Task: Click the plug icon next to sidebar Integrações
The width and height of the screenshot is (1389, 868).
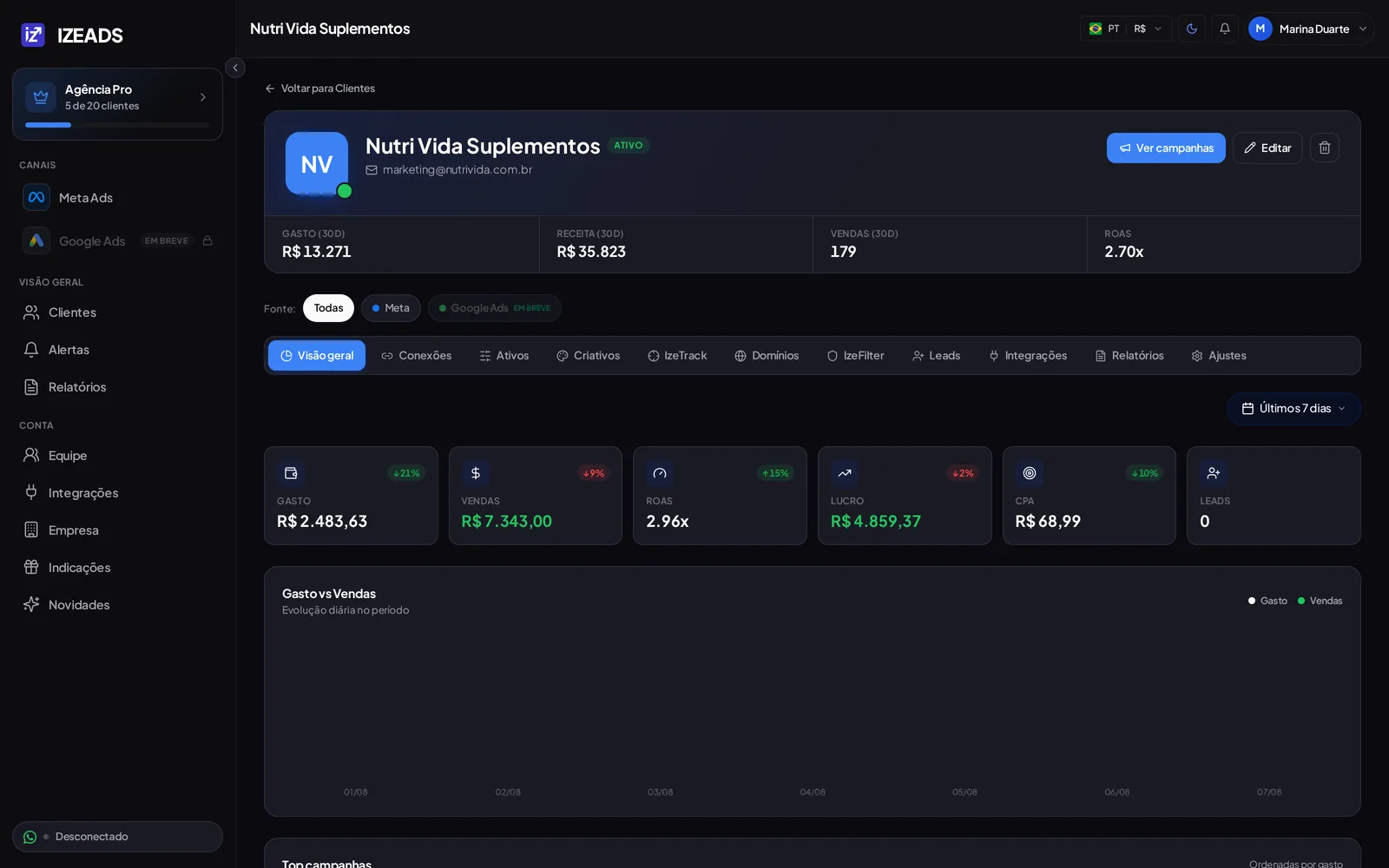Action: [31, 493]
